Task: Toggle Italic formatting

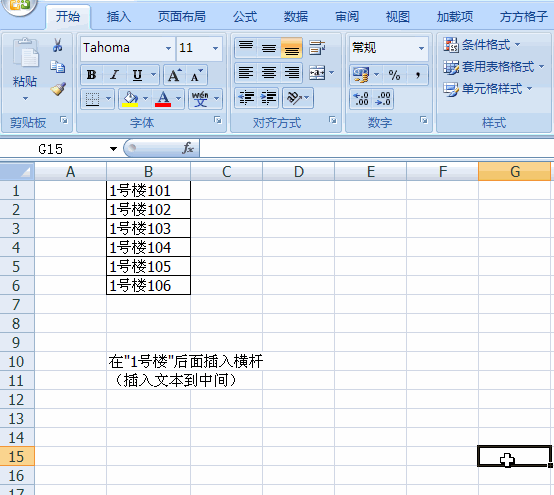Action: pyautogui.click(x=114, y=75)
